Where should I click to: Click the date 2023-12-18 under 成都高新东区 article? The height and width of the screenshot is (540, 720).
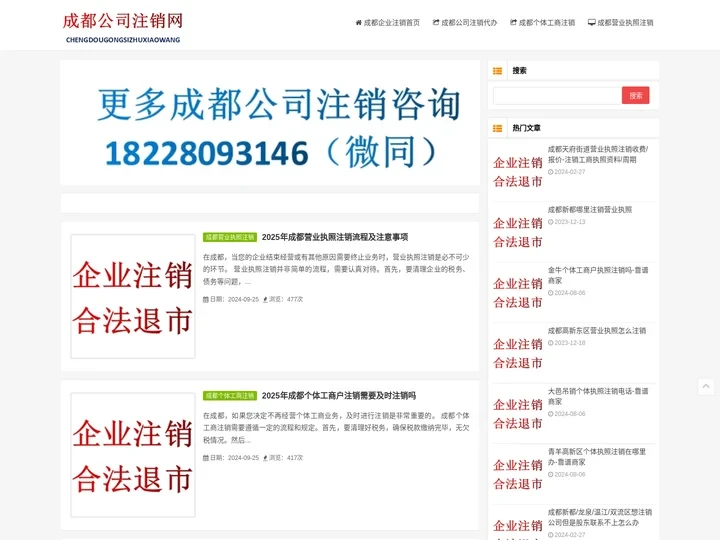click(x=570, y=343)
